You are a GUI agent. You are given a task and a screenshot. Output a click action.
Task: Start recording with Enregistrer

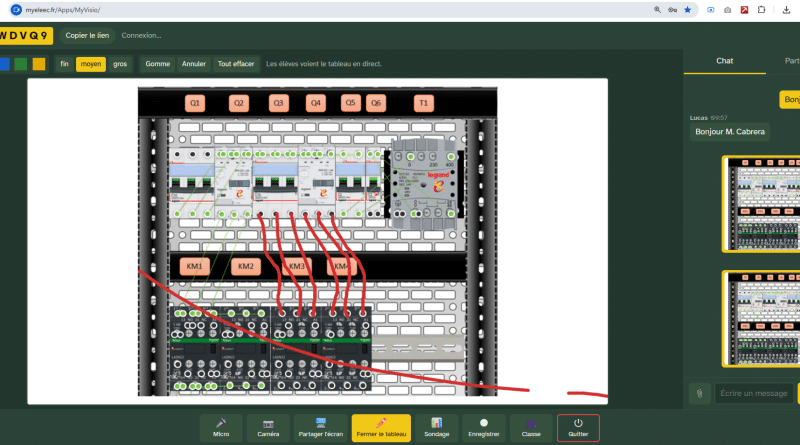484,428
